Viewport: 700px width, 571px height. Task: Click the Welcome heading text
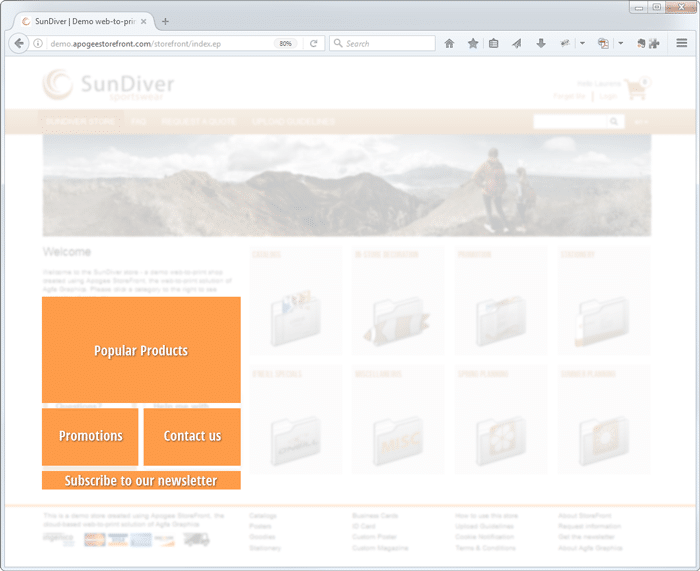(x=67, y=252)
